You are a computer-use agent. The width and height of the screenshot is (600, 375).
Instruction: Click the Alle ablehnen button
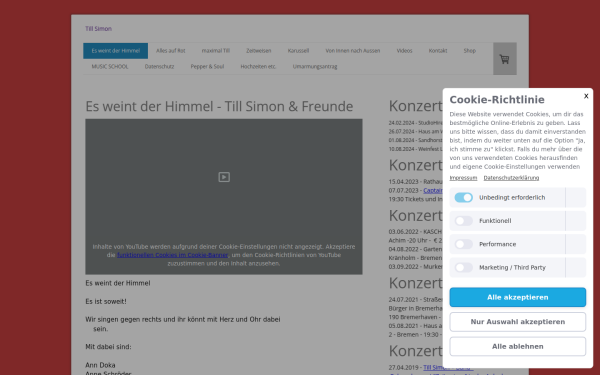coord(517,346)
